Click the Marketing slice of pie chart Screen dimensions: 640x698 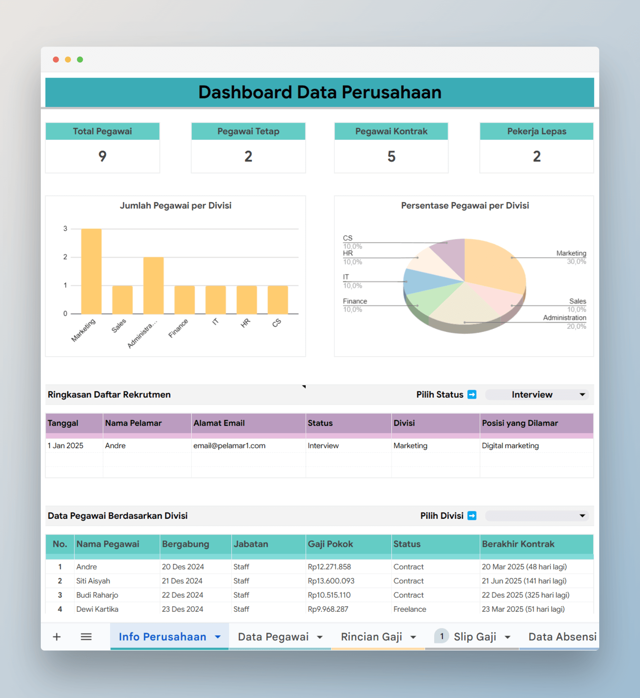[x=494, y=265]
